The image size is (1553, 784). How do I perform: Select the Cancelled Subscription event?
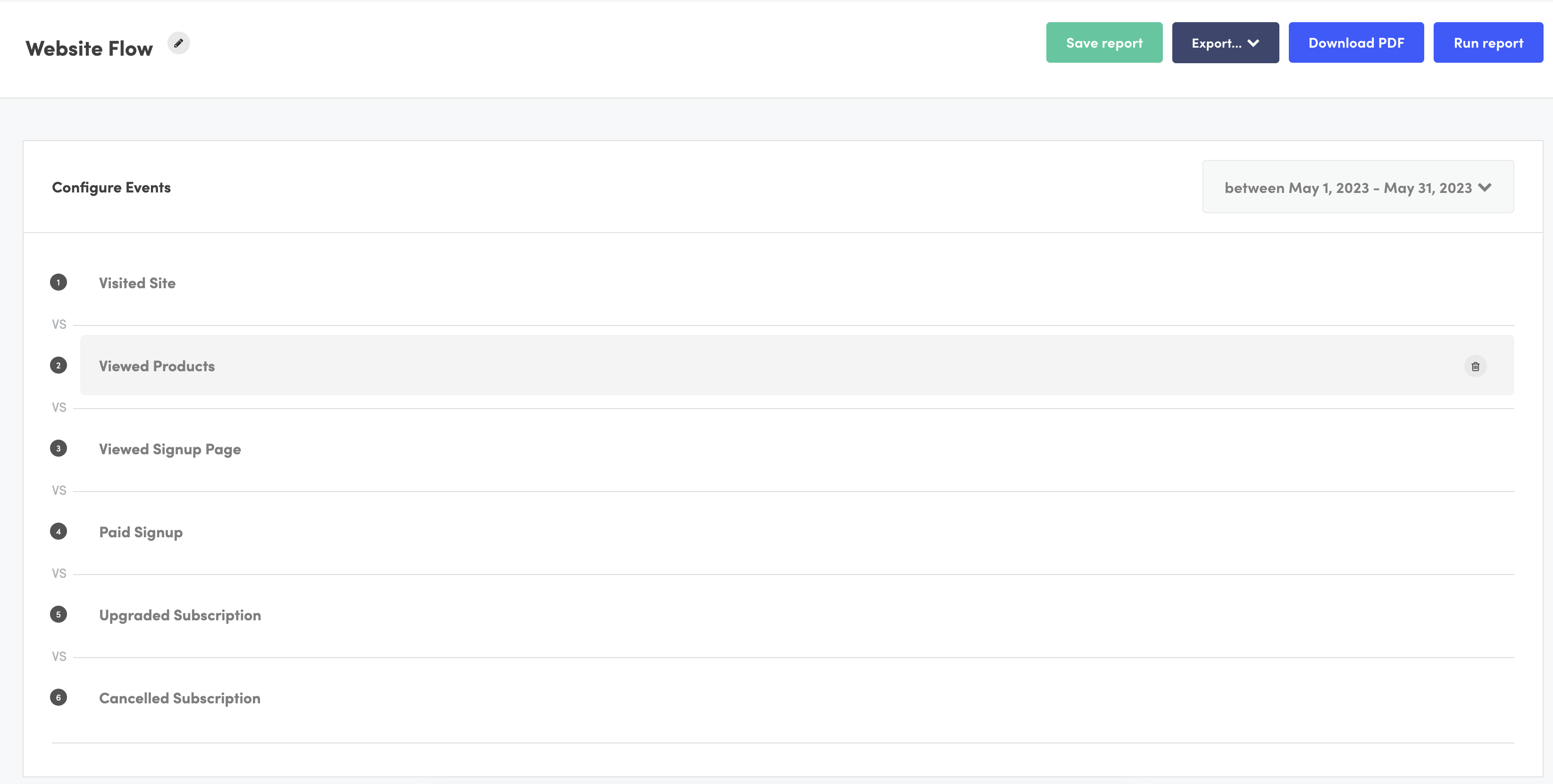(179, 698)
